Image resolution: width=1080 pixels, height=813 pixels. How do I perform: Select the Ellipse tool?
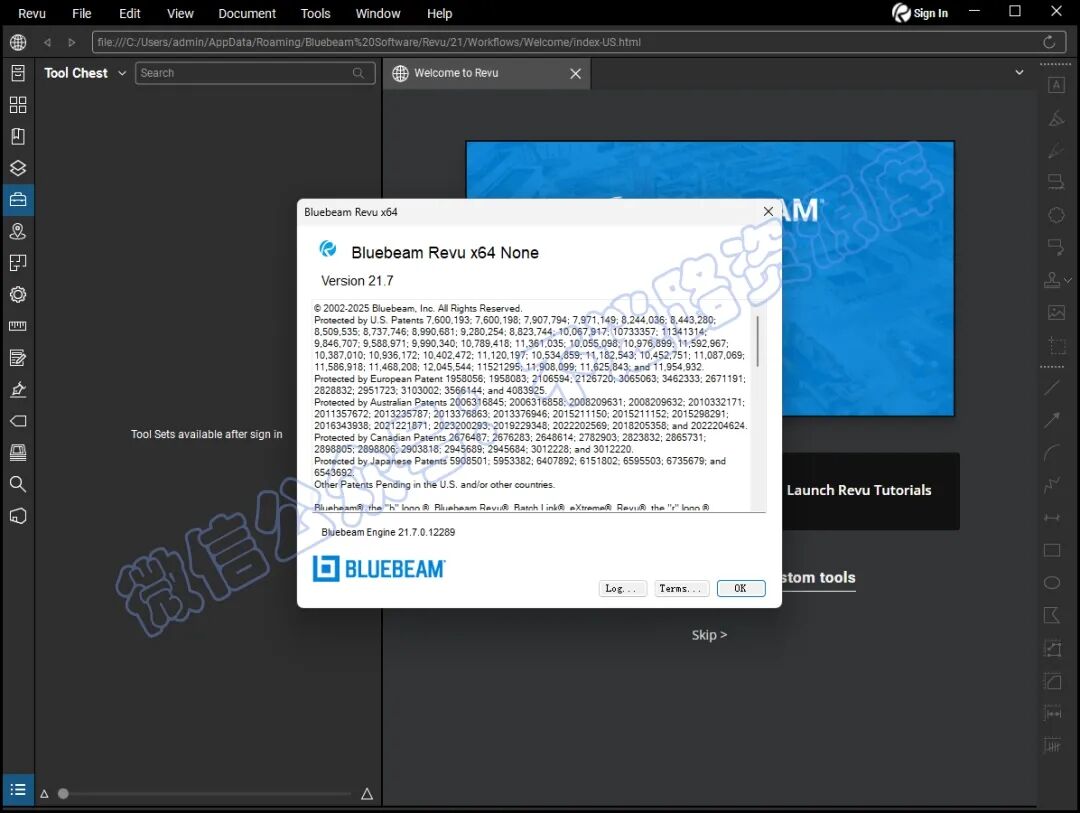1052,583
